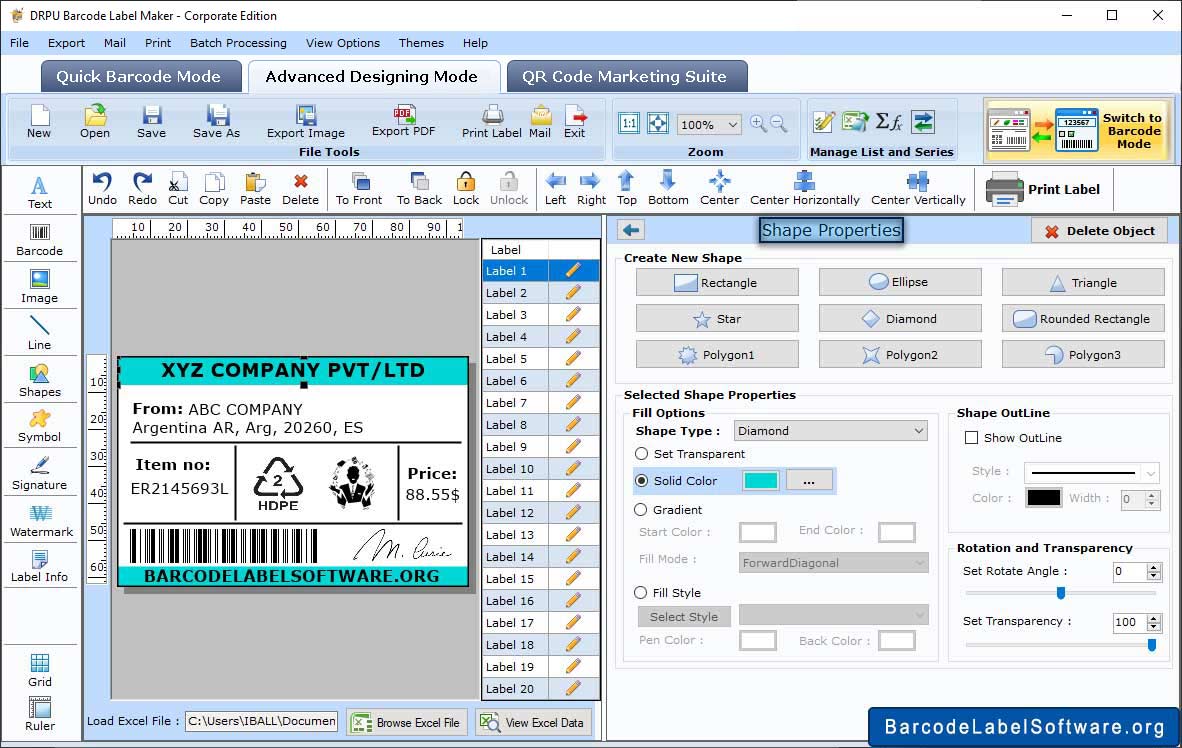Create a new Ellipse shape
This screenshot has height=748, width=1182.
900,282
